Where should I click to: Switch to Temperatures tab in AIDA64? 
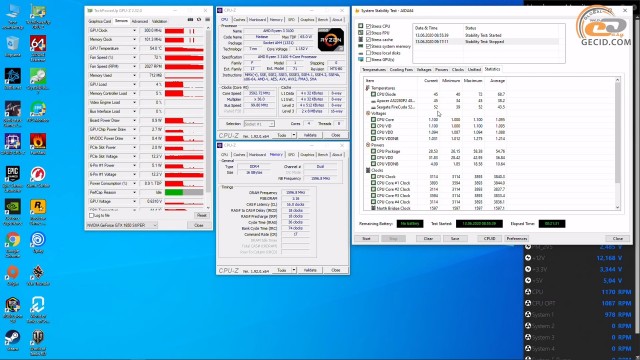[x=373, y=70]
